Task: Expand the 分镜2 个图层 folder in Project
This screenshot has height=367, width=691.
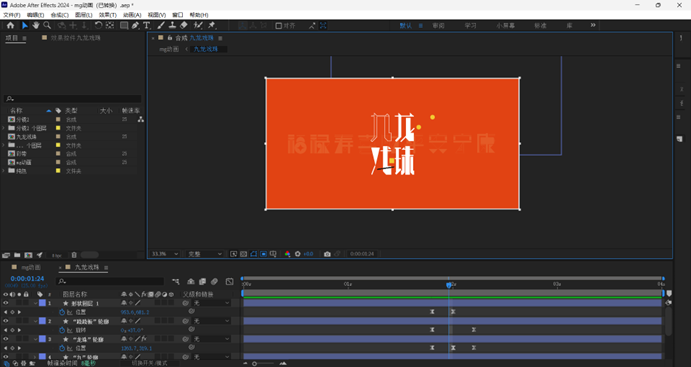Action: pos(4,128)
